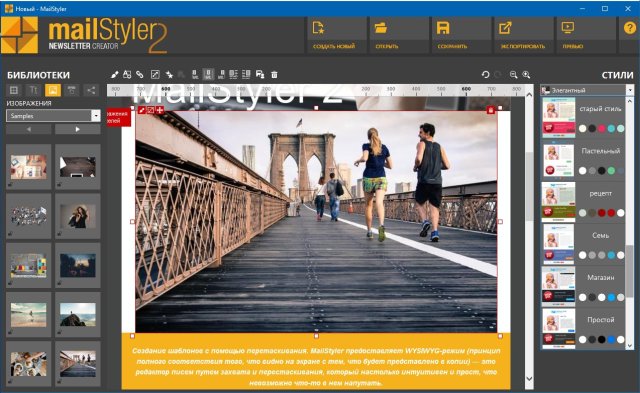Screen dimensions: 640x393
Task: Select the bridge runners sample thumbnail
Action: click(78, 364)
